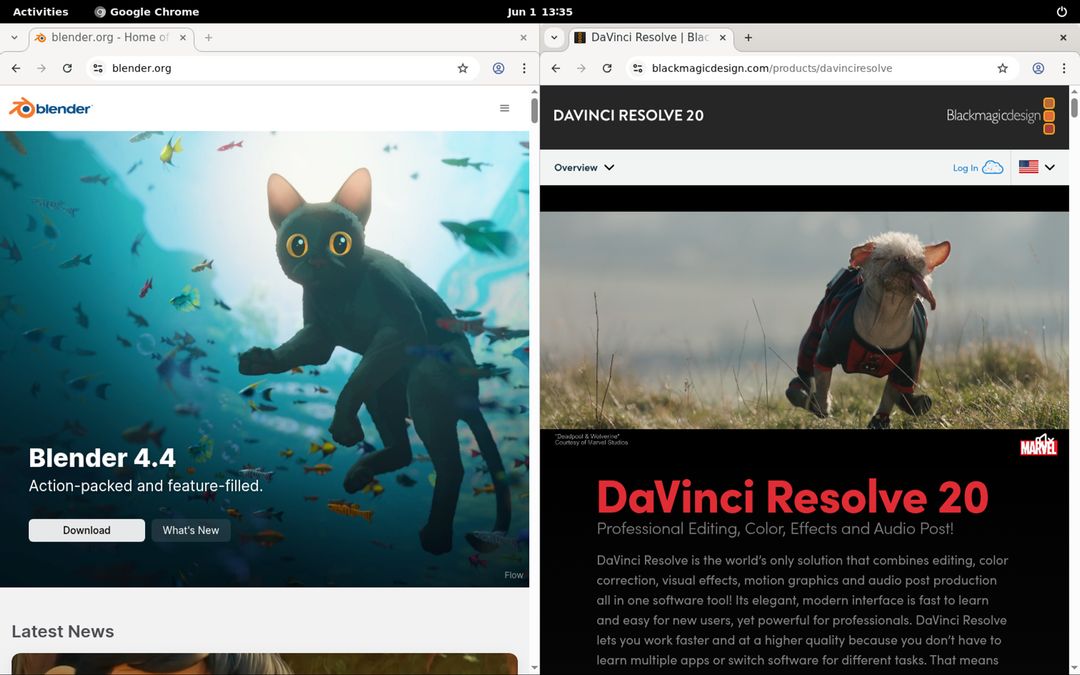The image size is (1080, 675).
Task: Open profile icon in DaVinci Resolve window
Action: [x=1038, y=68]
